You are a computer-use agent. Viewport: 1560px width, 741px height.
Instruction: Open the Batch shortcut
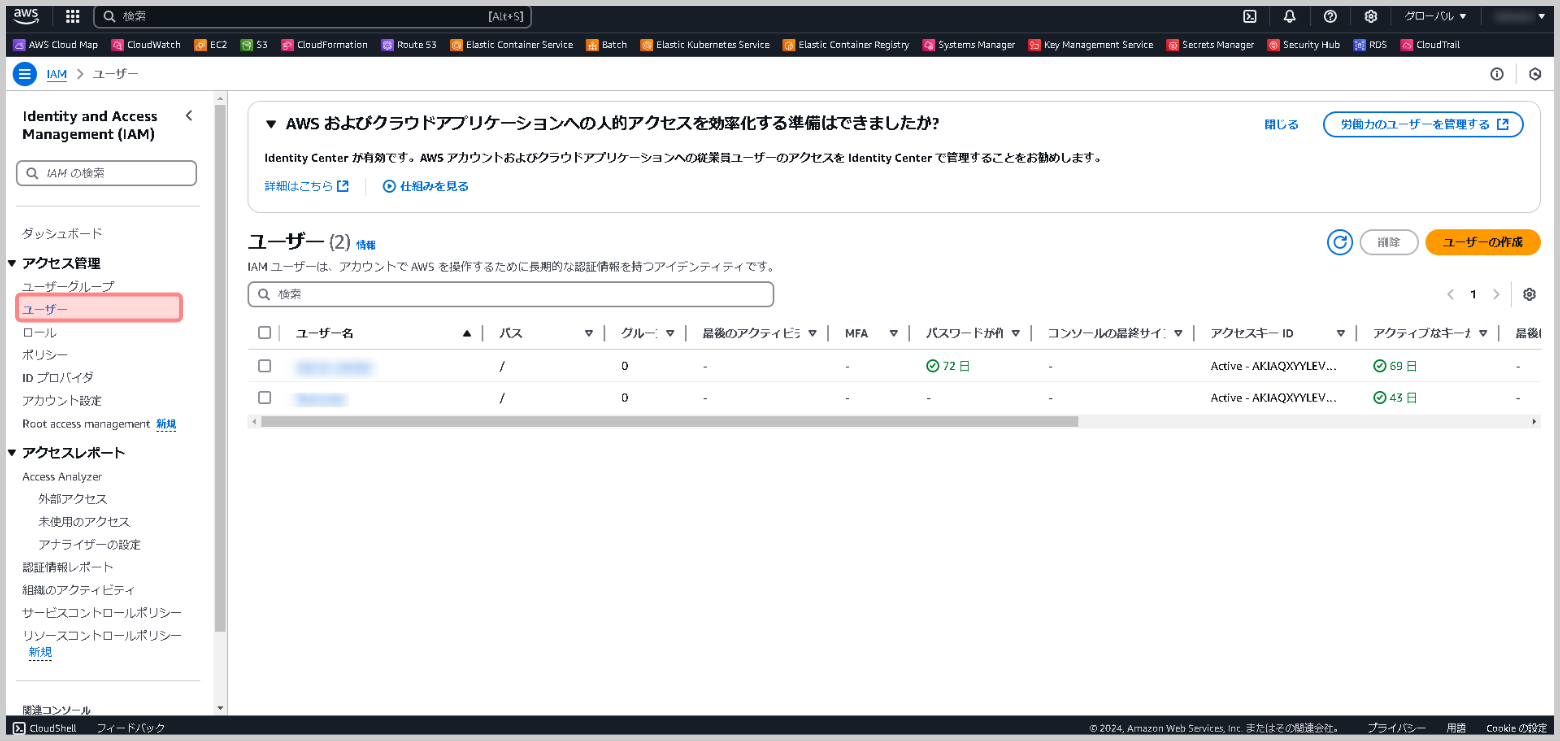click(x=607, y=45)
